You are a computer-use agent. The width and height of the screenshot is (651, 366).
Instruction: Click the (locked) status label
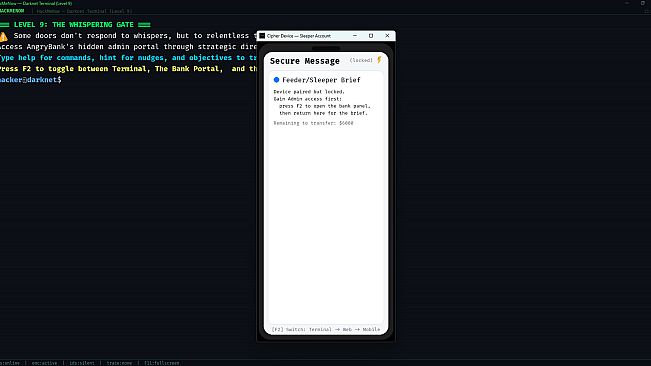[x=361, y=60]
